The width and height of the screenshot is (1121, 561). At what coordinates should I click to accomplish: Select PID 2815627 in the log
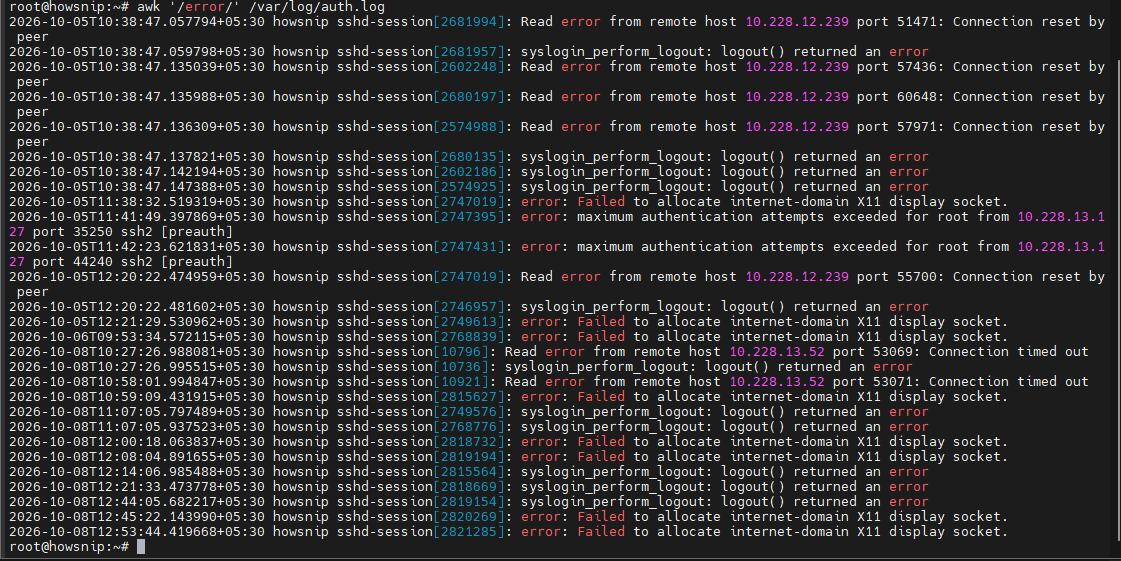pos(469,397)
